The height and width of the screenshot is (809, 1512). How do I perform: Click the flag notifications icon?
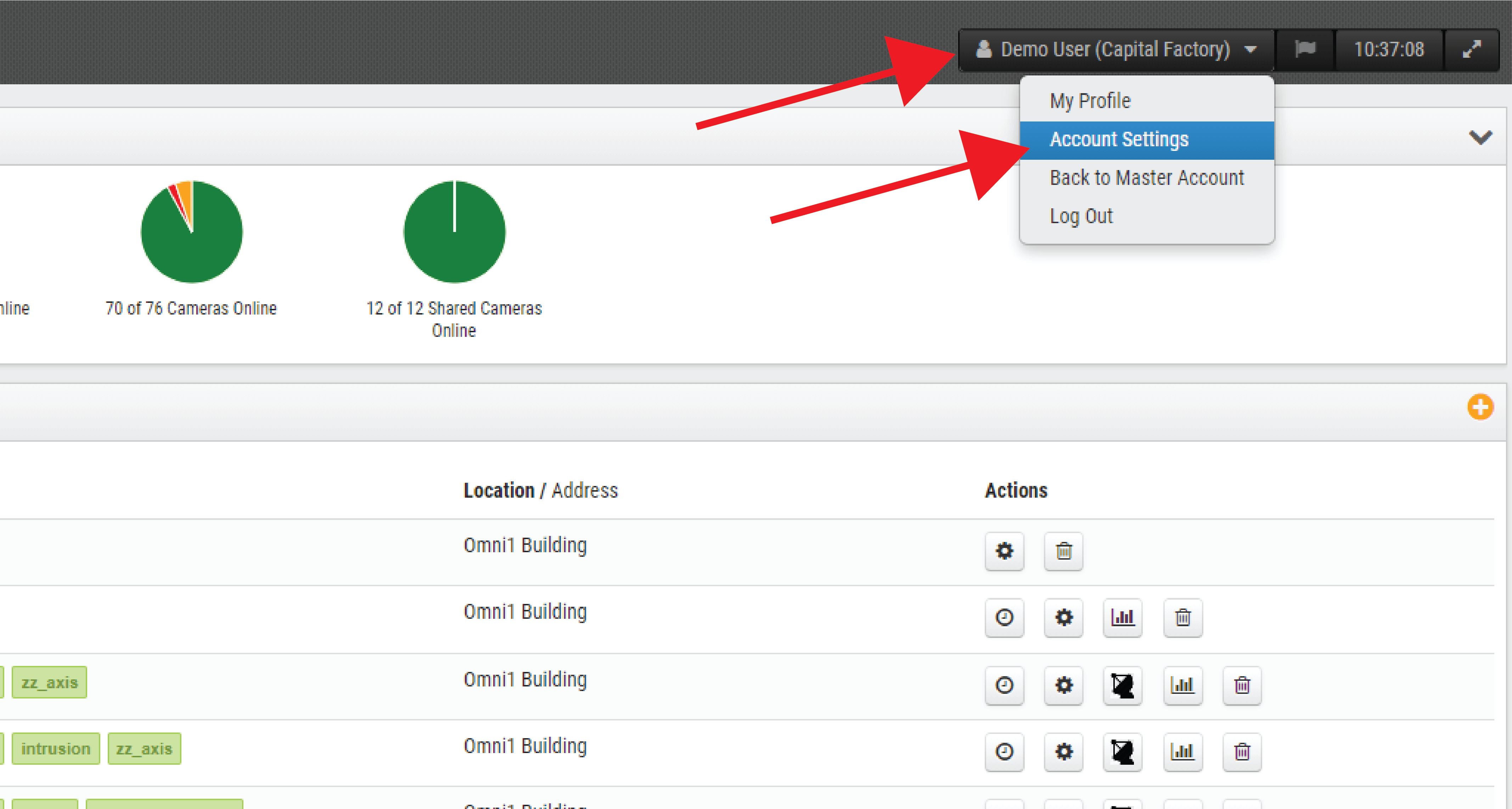[1305, 49]
